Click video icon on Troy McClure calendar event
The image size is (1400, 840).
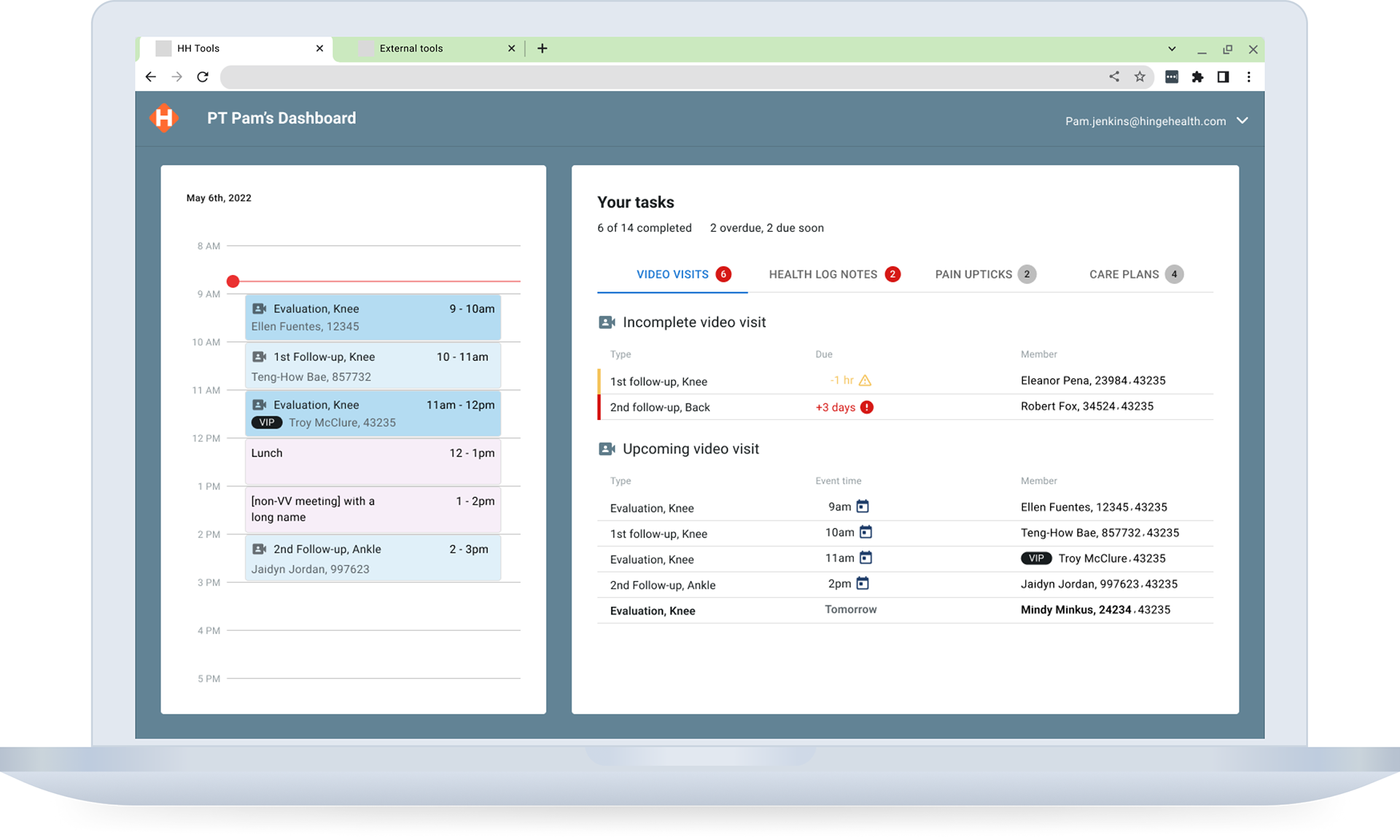[x=259, y=405]
